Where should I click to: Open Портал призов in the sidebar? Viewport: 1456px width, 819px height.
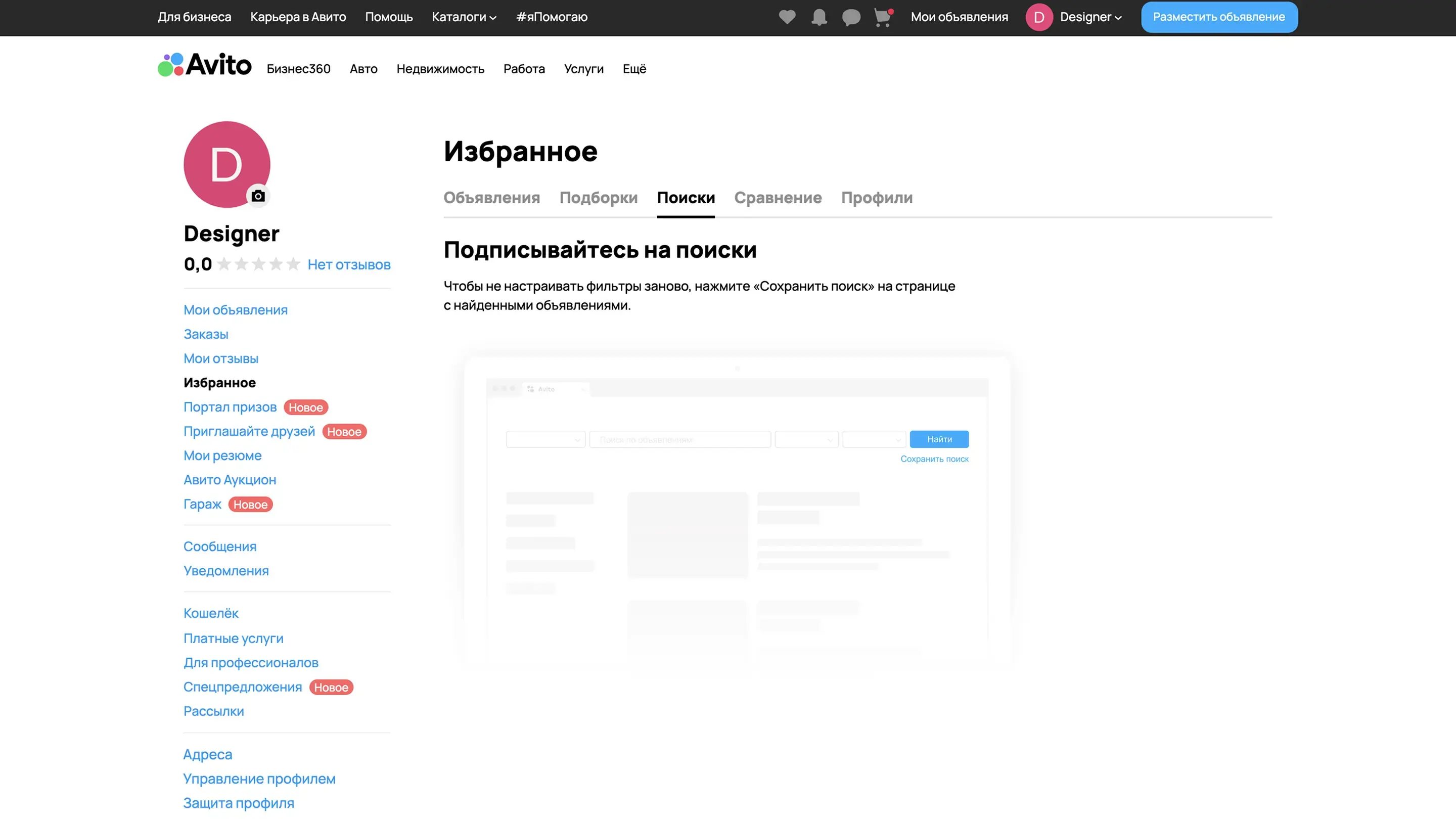click(x=230, y=407)
